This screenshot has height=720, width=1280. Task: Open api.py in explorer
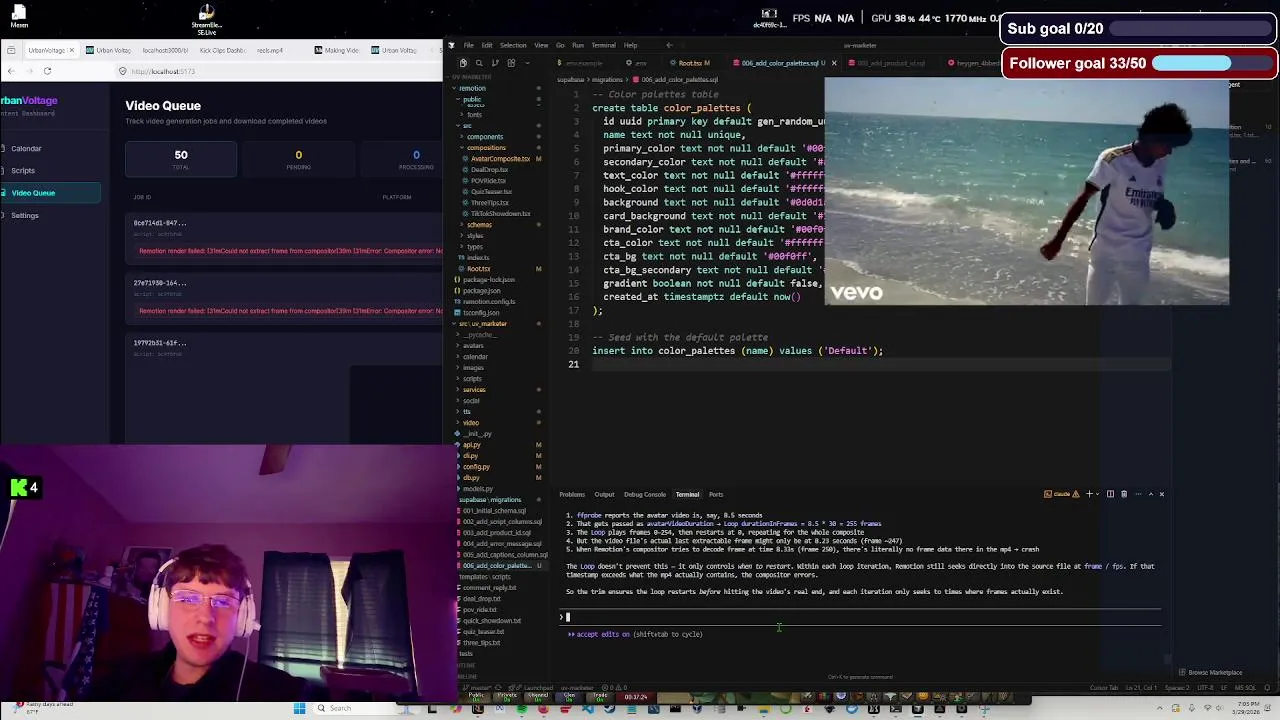(x=471, y=445)
